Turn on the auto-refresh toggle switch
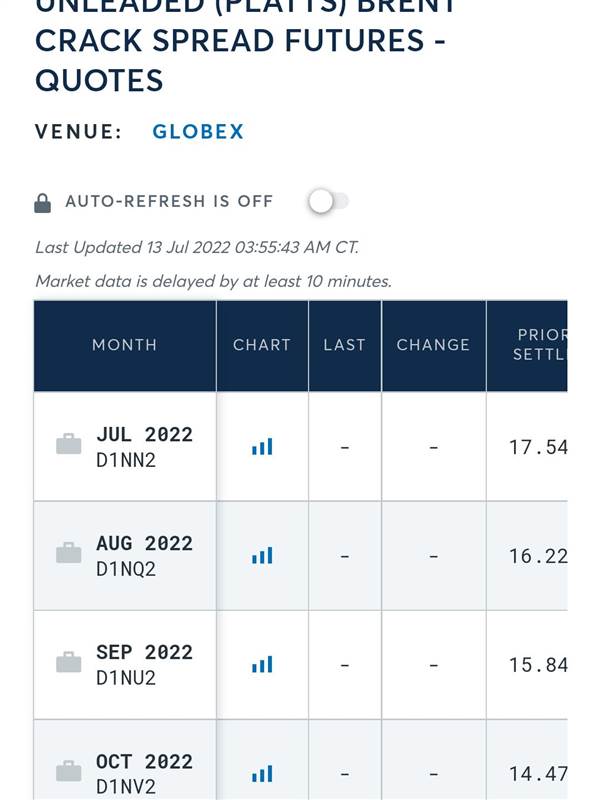This screenshot has height=800, width=600. (328, 201)
